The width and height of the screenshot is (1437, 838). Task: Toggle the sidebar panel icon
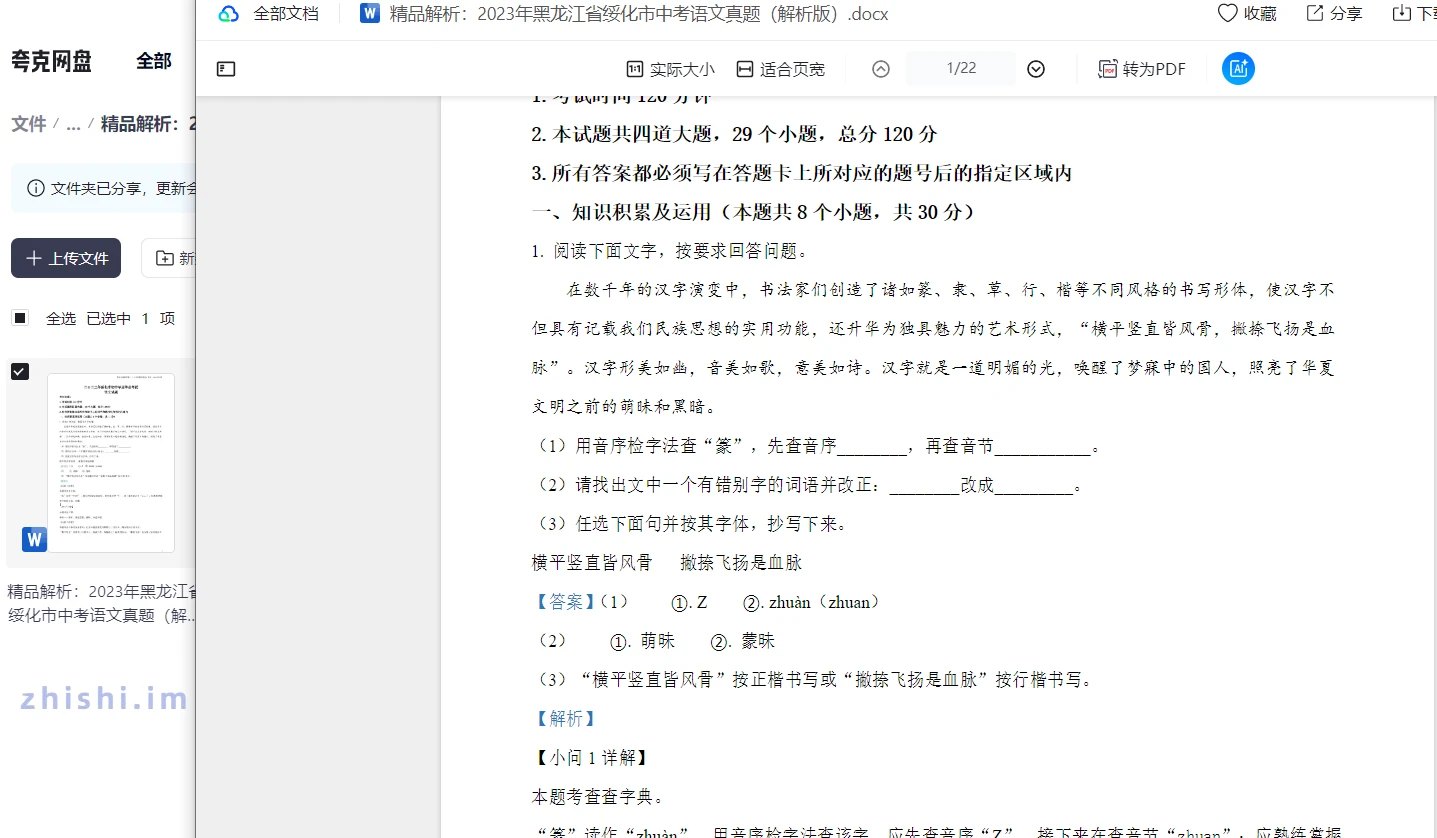pyautogui.click(x=226, y=69)
